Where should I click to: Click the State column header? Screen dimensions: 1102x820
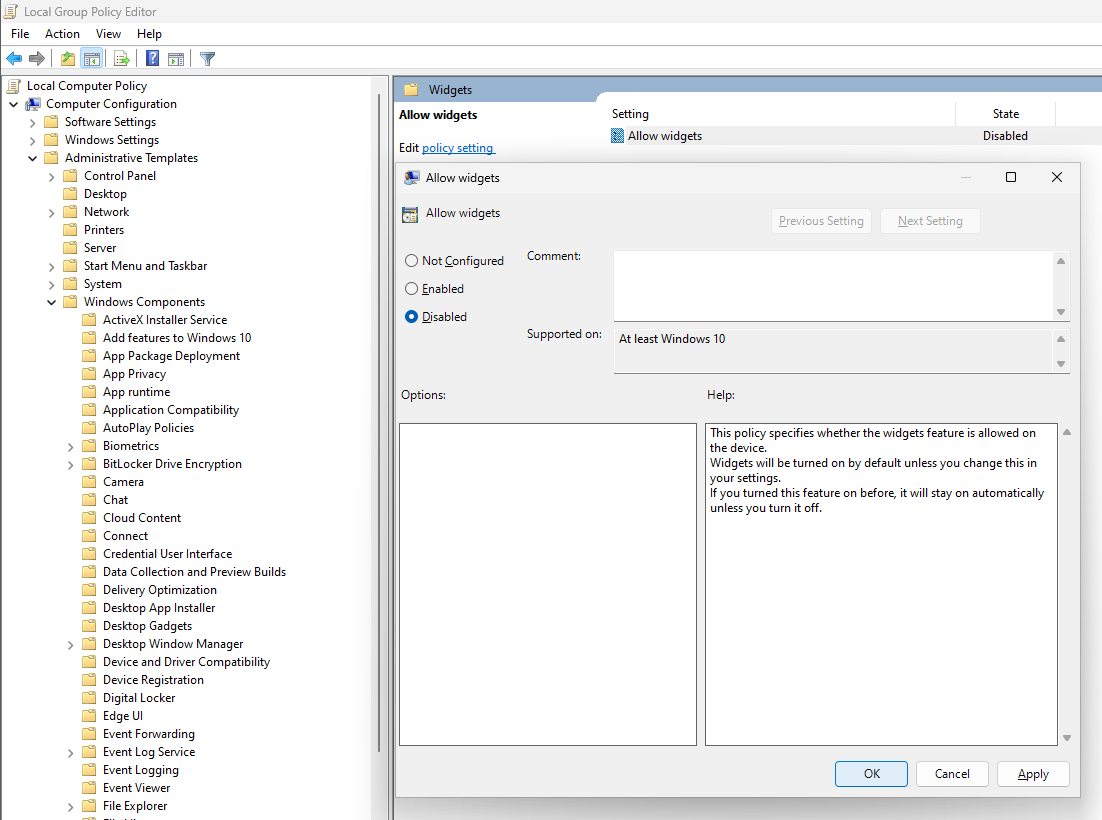(1006, 114)
